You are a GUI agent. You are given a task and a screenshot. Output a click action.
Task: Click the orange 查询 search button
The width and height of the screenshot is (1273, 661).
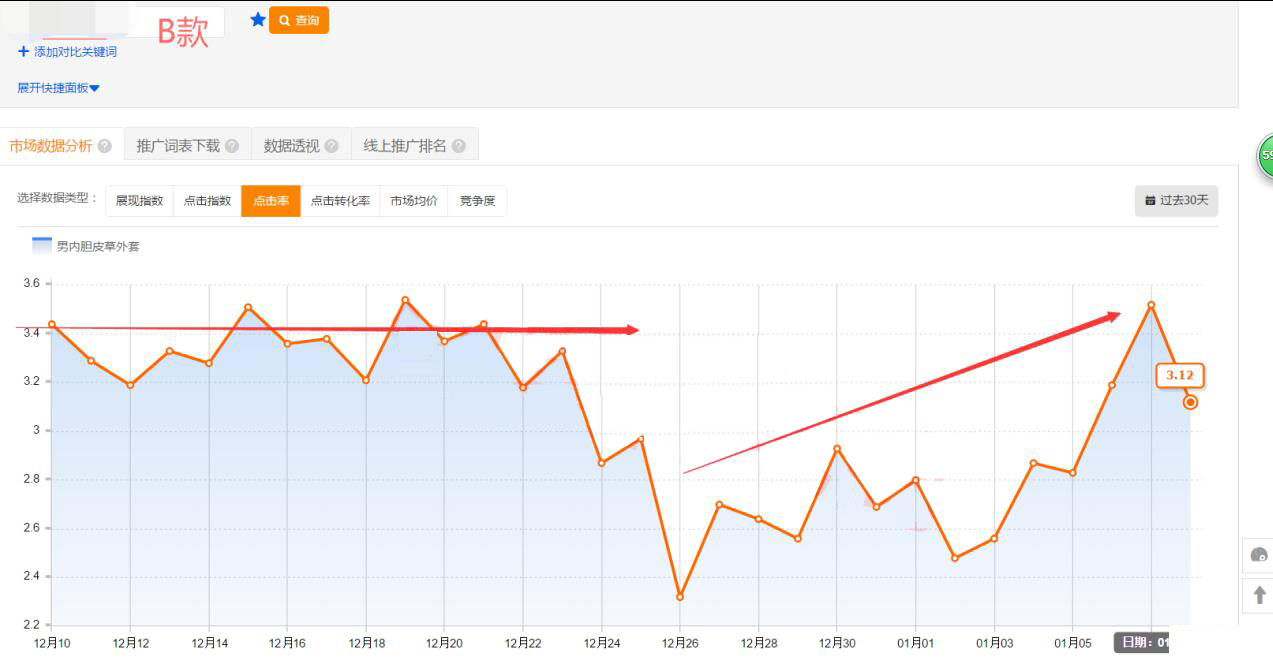[x=299, y=20]
